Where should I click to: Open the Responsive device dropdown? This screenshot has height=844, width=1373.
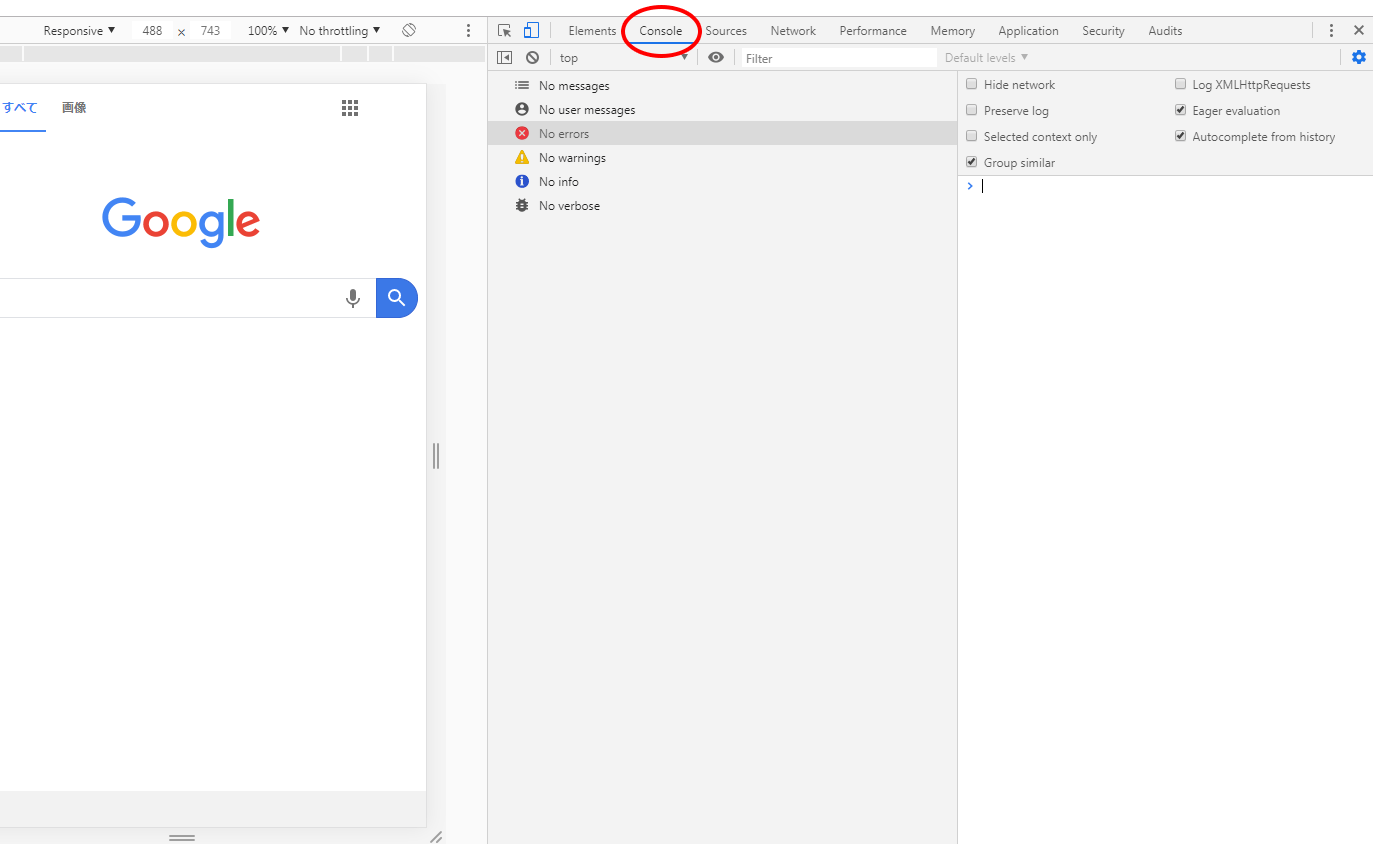79,31
